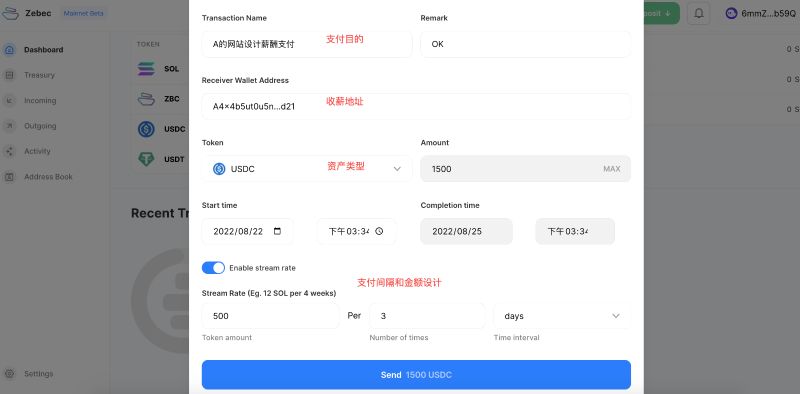
Task: Click the Mainnet Beta badge
Action: click(x=83, y=13)
